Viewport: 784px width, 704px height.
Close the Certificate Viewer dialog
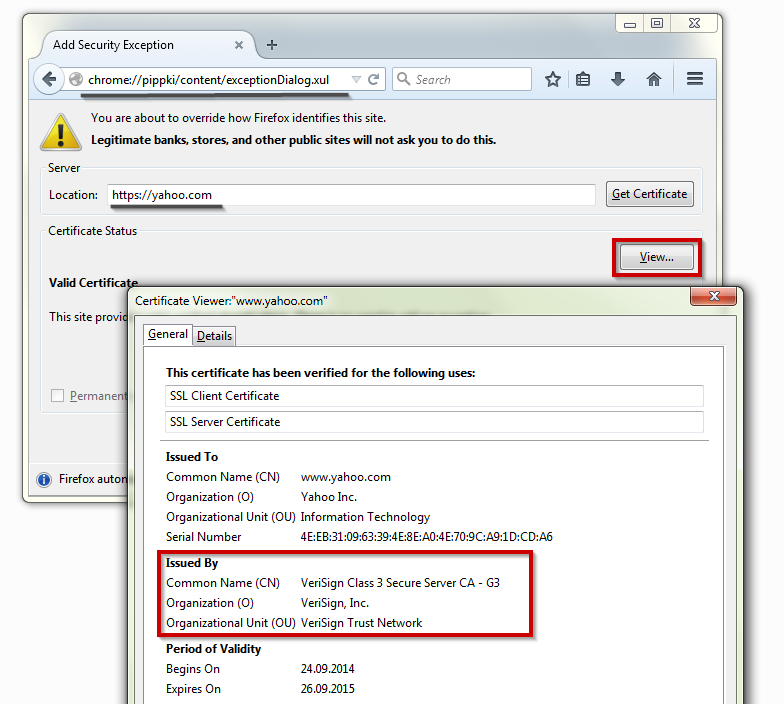pyautogui.click(x=714, y=296)
